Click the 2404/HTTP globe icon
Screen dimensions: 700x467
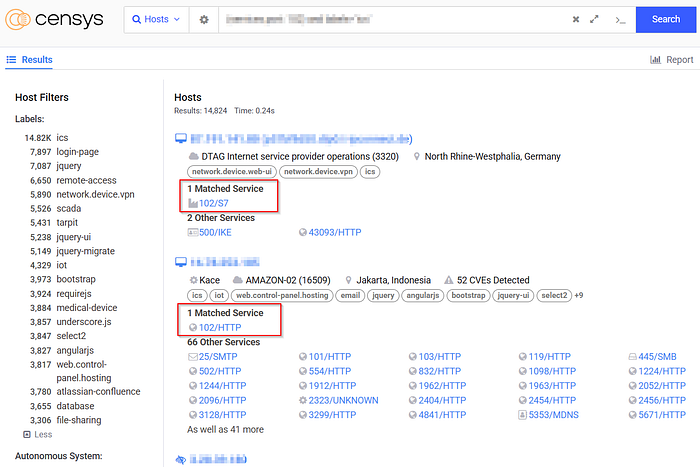(412, 400)
